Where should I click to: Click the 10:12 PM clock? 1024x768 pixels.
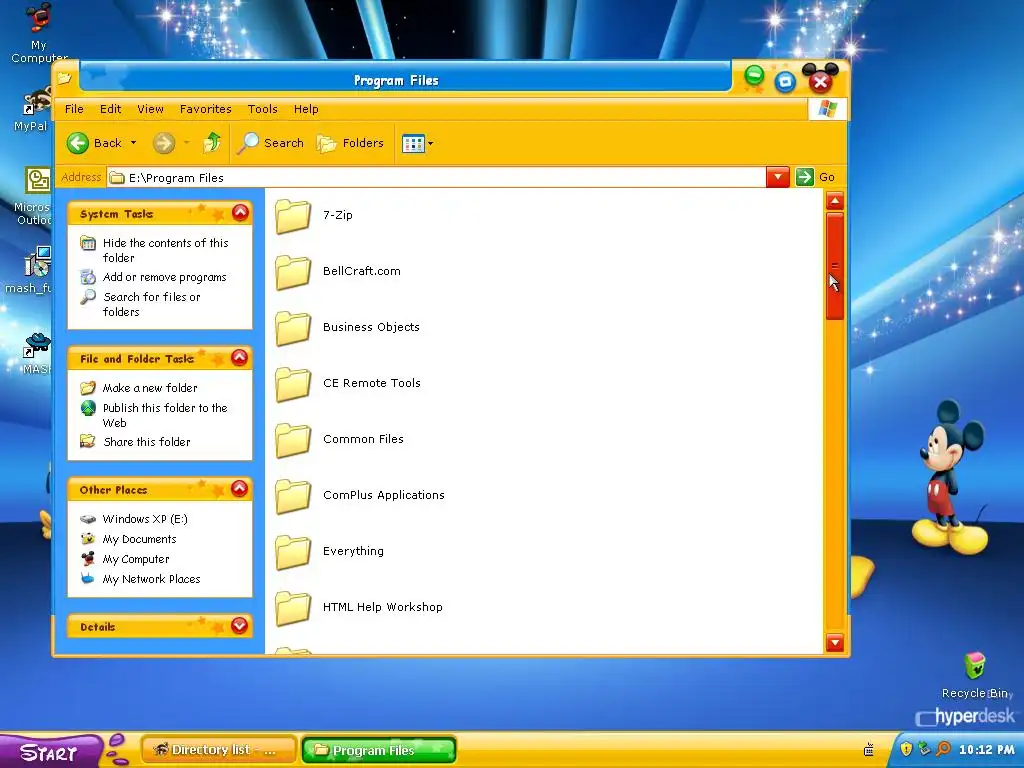pos(987,750)
